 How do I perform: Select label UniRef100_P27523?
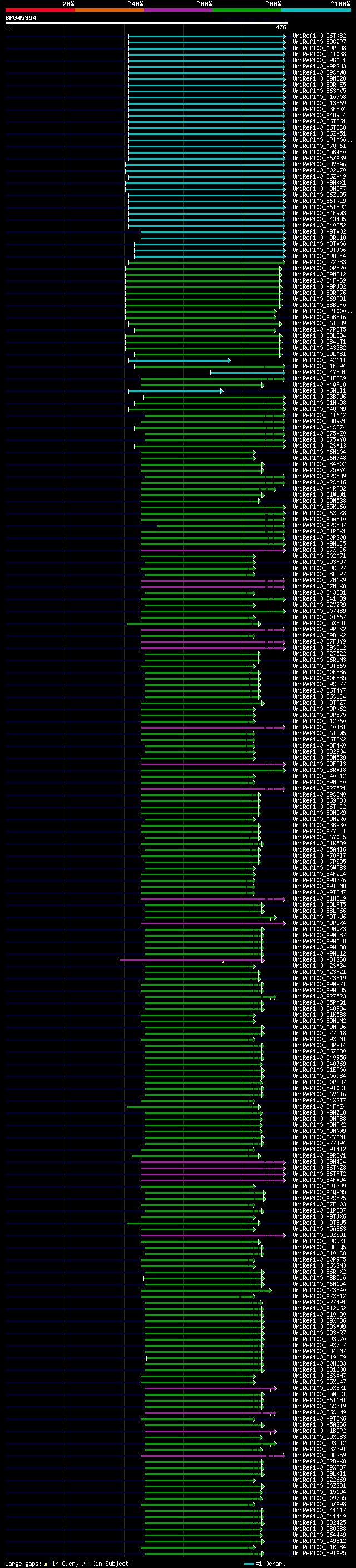point(319,996)
